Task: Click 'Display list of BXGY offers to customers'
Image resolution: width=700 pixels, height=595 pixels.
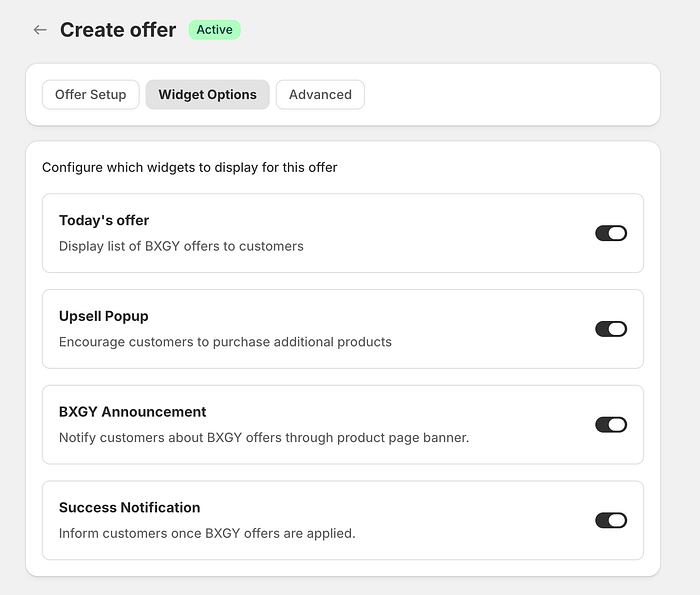Action: click(x=181, y=246)
